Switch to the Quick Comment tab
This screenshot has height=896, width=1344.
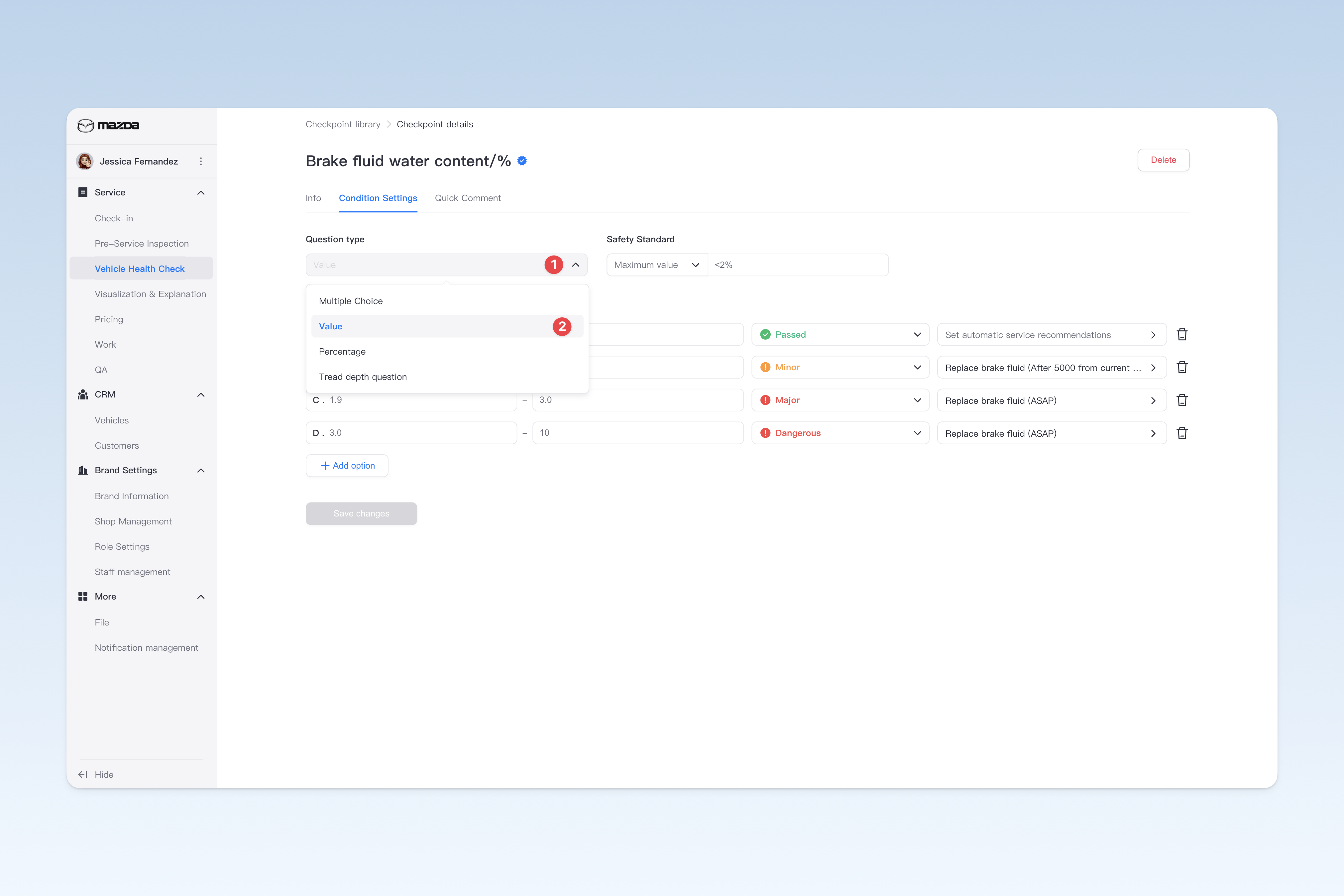pos(467,198)
